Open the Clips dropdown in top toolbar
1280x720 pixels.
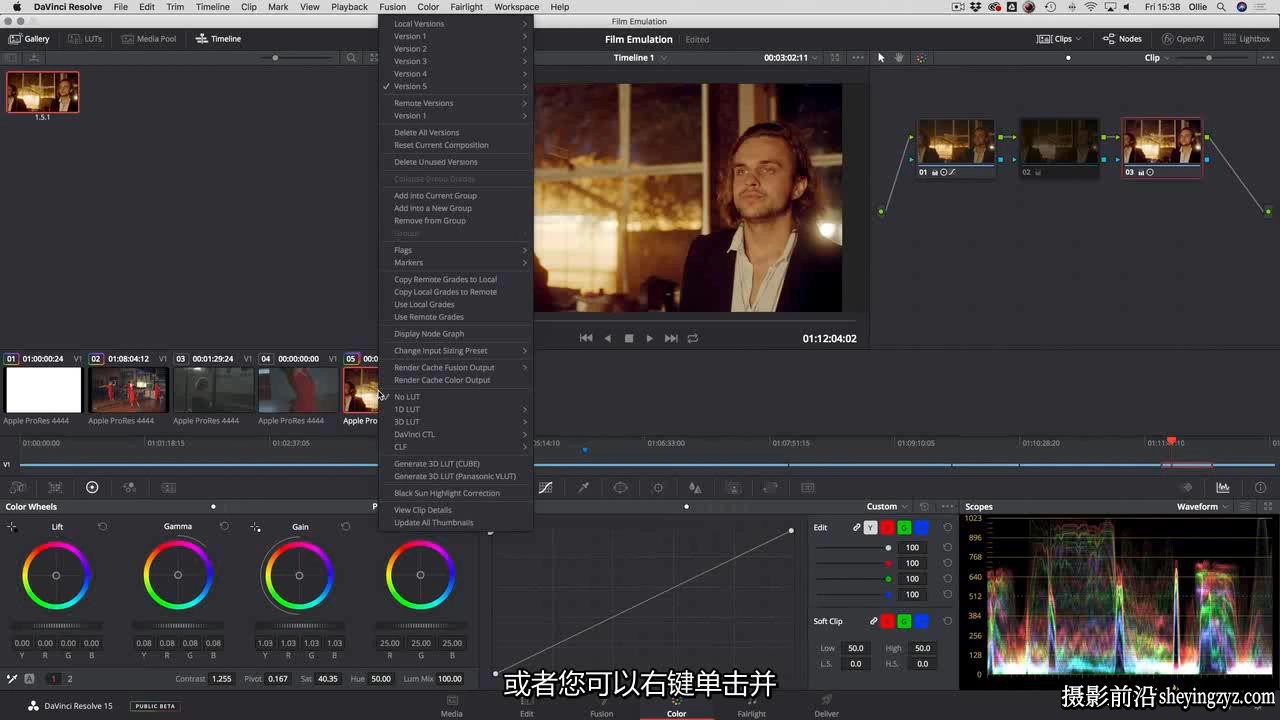(1059, 39)
